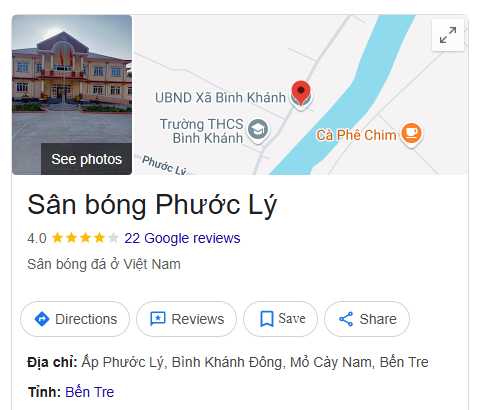Image resolution: width=480 pixels, height=410 pixels.
Task: Follow the Bến Tre province link
Action: click(90, 392)
